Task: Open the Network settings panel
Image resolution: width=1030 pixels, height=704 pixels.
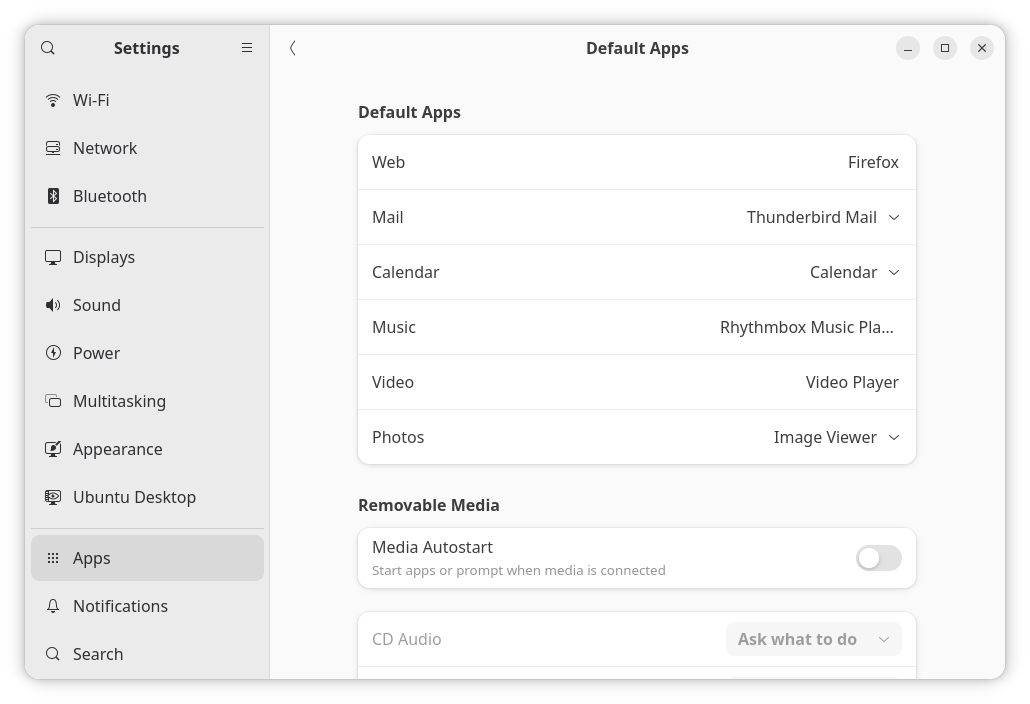Action: click(105, 148)
